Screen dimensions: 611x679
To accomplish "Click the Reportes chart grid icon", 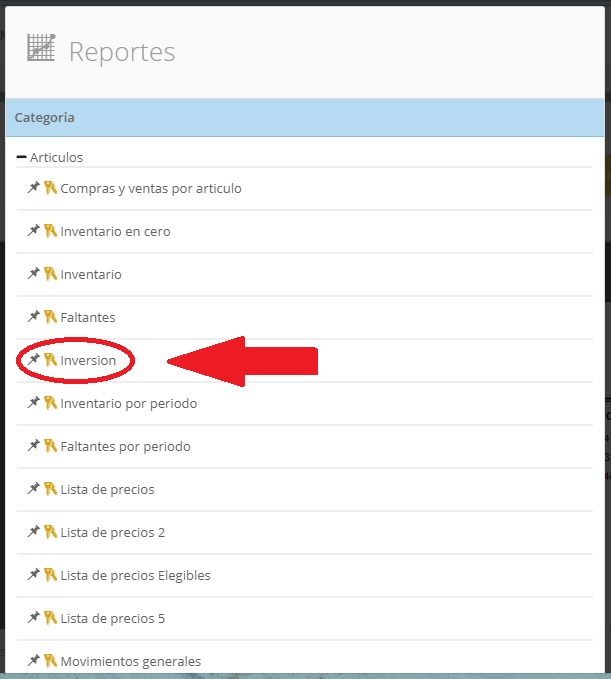I will [x=41, y=48].
